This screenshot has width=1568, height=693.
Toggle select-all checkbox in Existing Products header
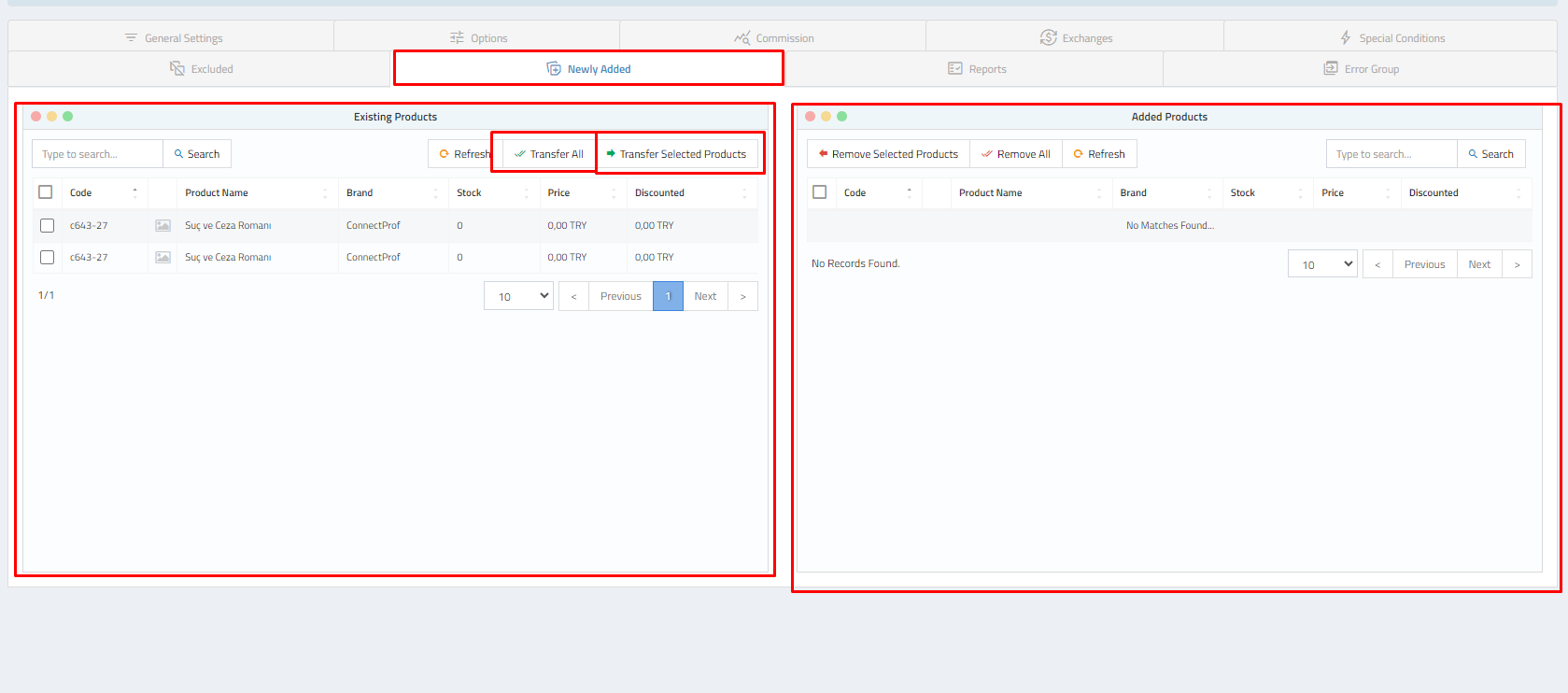pyautogui.click(x=46, y=192)
